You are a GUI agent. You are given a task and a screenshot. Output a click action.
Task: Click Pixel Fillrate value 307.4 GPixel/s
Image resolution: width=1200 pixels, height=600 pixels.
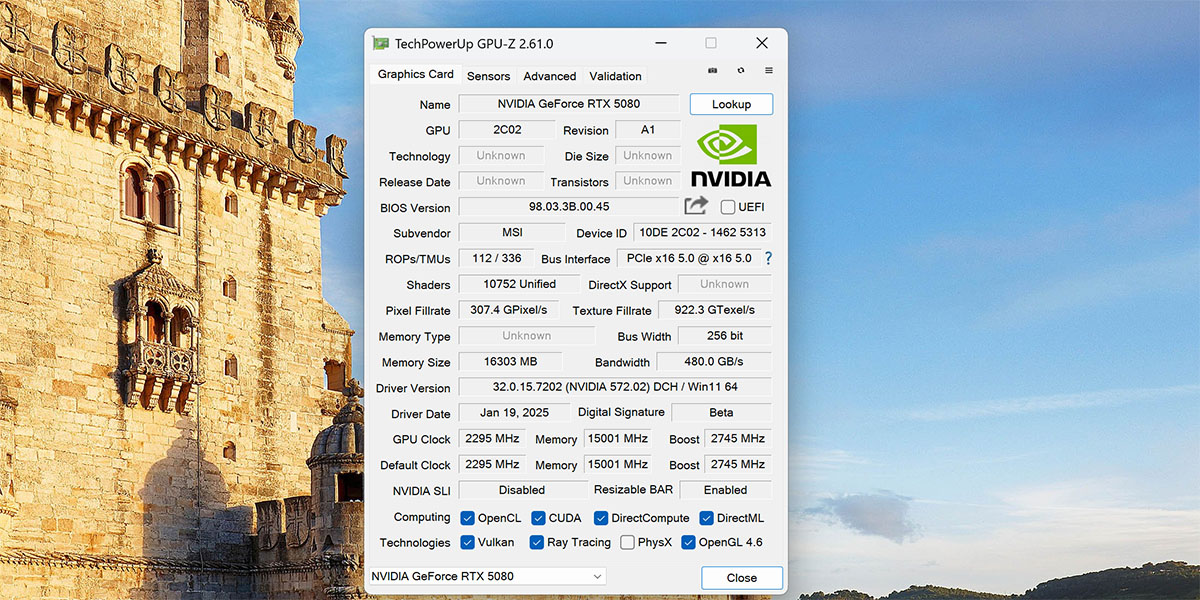pyautogui.click(x=508, y=310)
